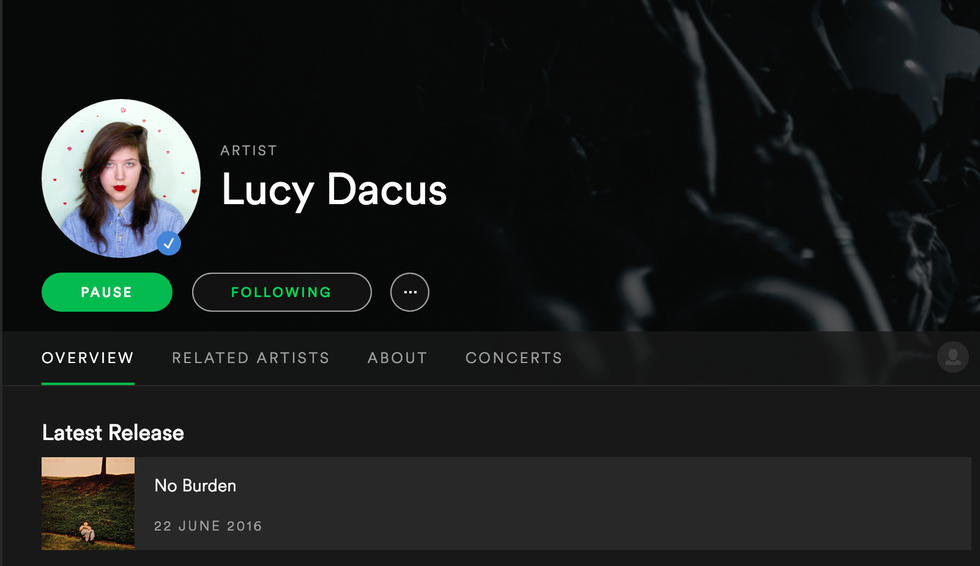This screenshot has width=980, height=566.
Task: Click the 22 June 2016 release date
Action: [208, 526]
